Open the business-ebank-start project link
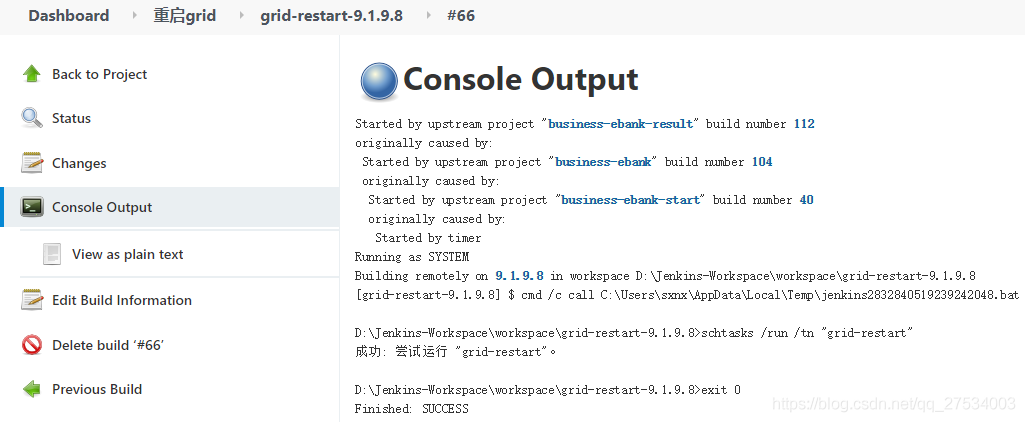The image size is (1025, 422). 630,200
